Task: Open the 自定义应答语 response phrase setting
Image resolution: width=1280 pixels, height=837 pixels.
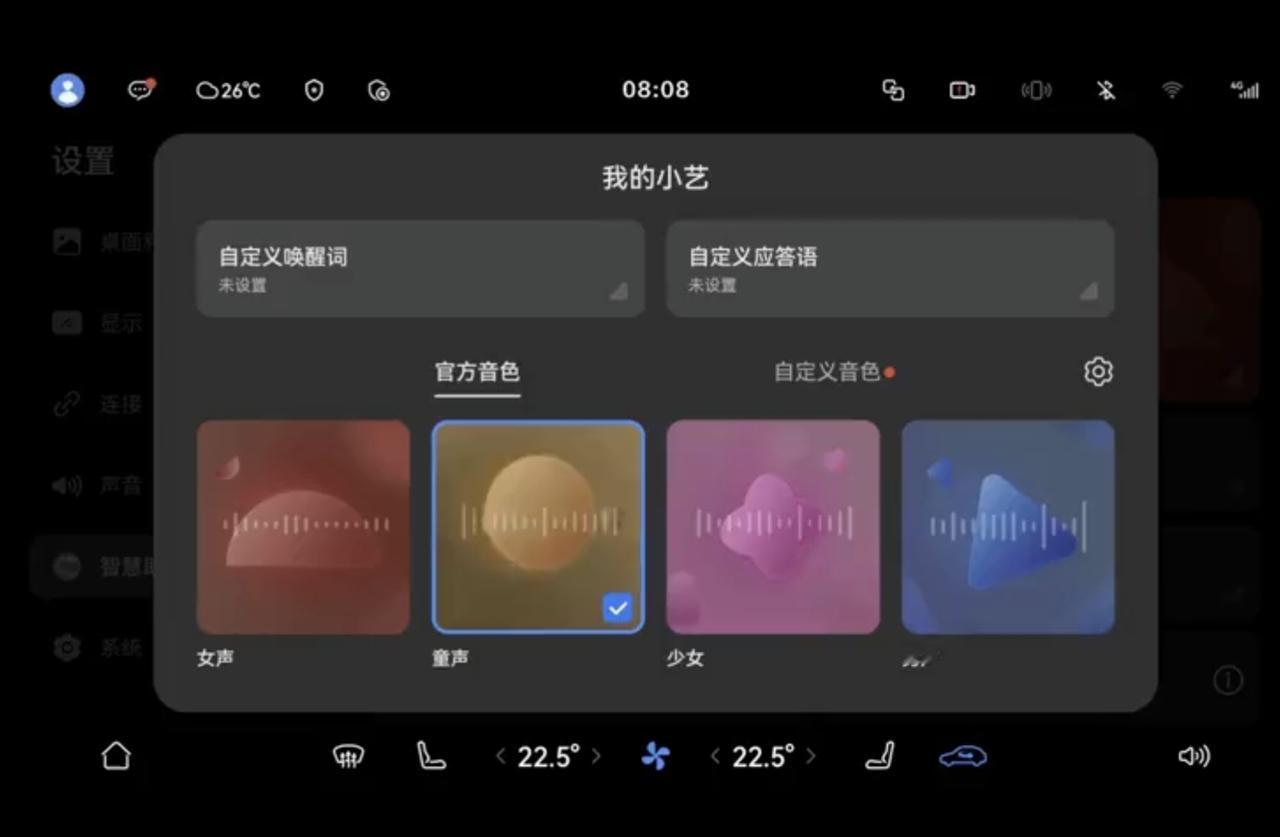Action: [x=890, y=268]
